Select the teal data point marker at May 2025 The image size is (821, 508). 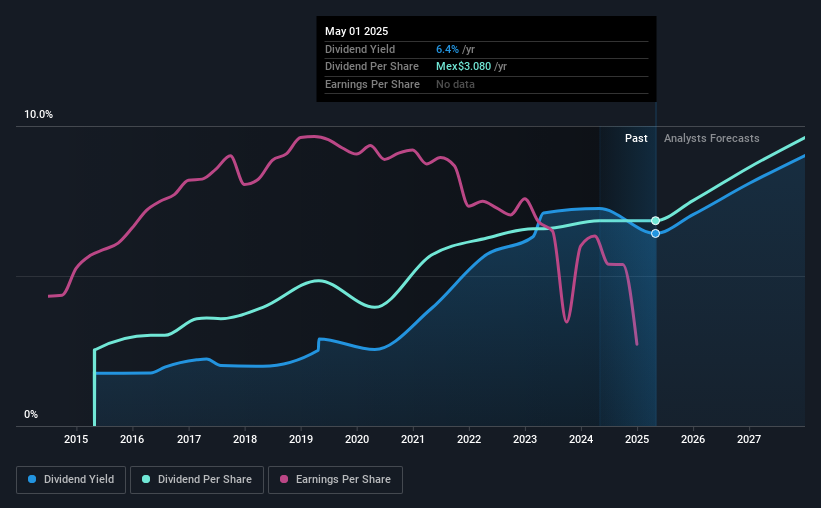[656, 221]
